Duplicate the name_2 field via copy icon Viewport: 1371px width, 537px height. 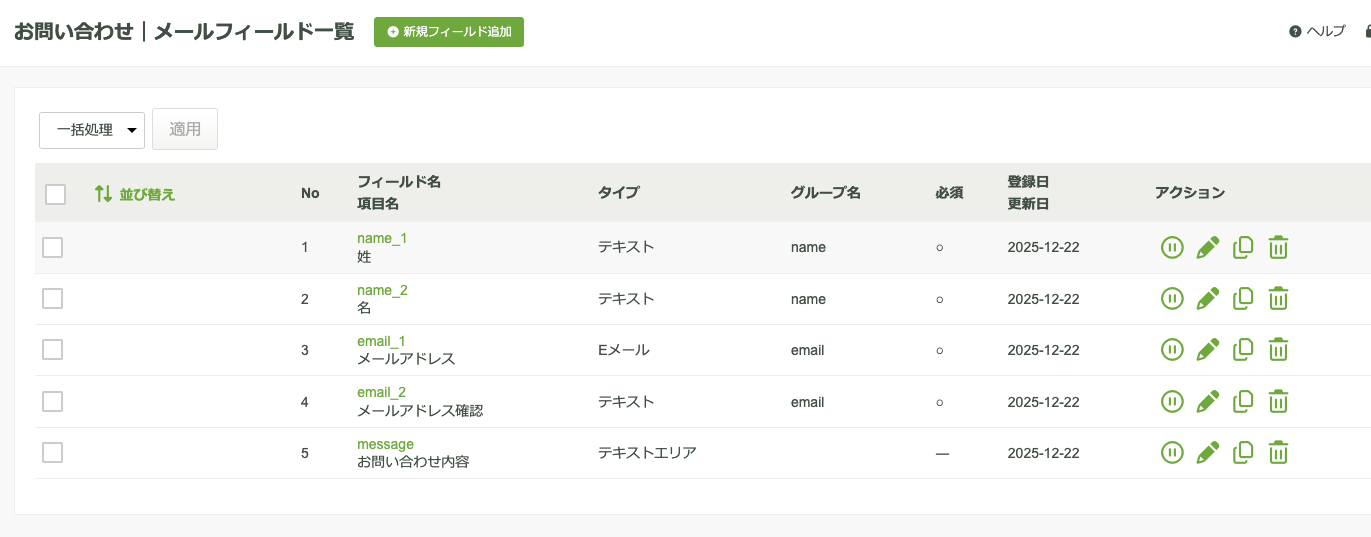pos(1243,298)
